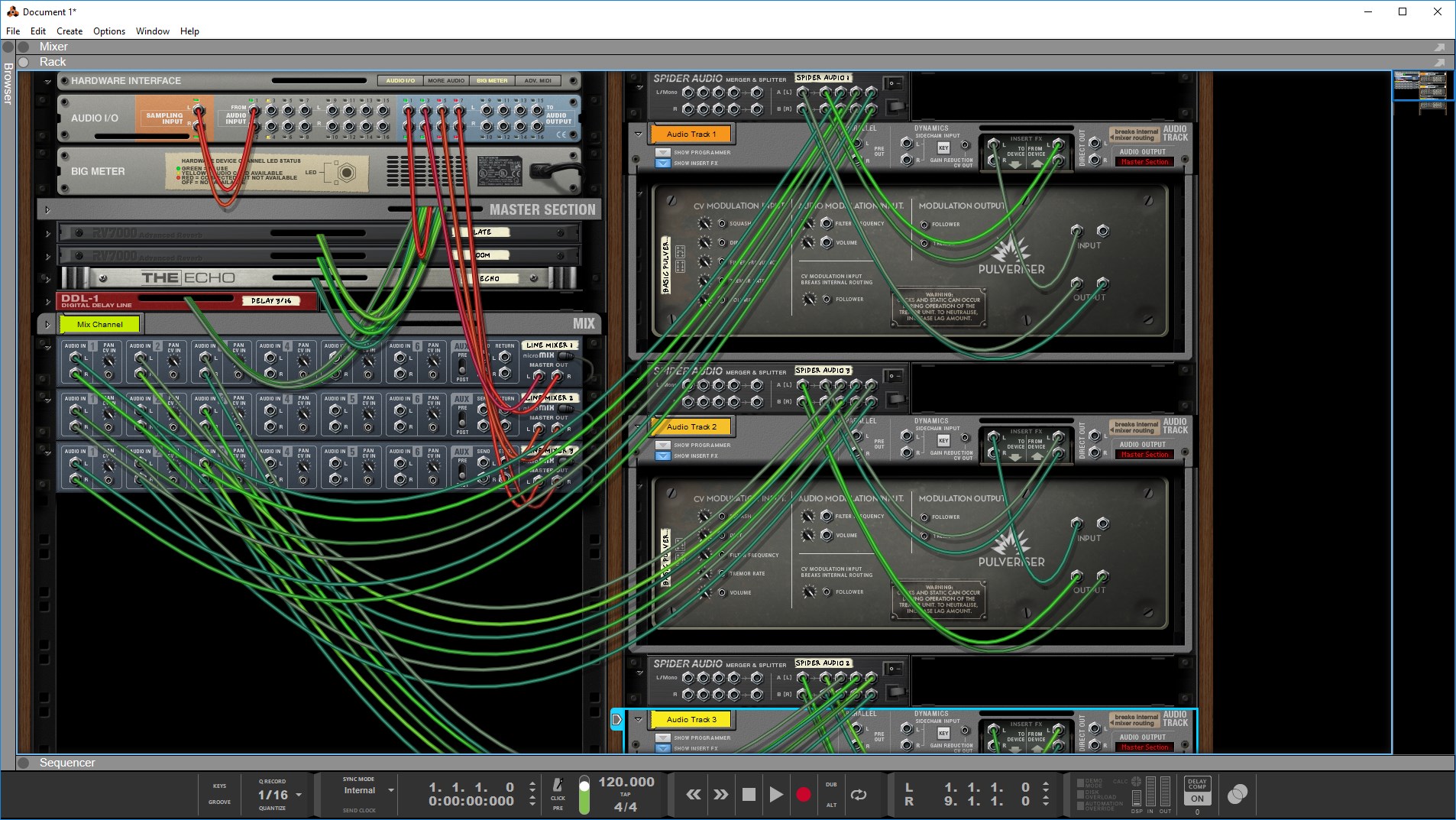Toggle Show Insert FX on Audio Track 1

[663, 163]
